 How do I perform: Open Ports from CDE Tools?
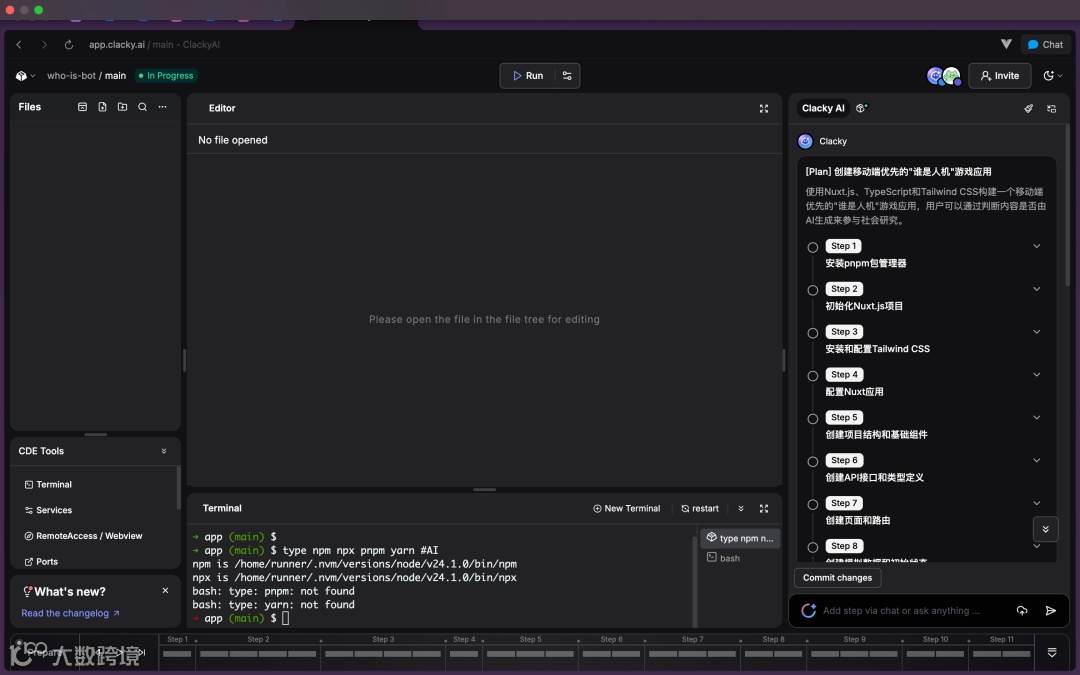(x=41, y=562)
